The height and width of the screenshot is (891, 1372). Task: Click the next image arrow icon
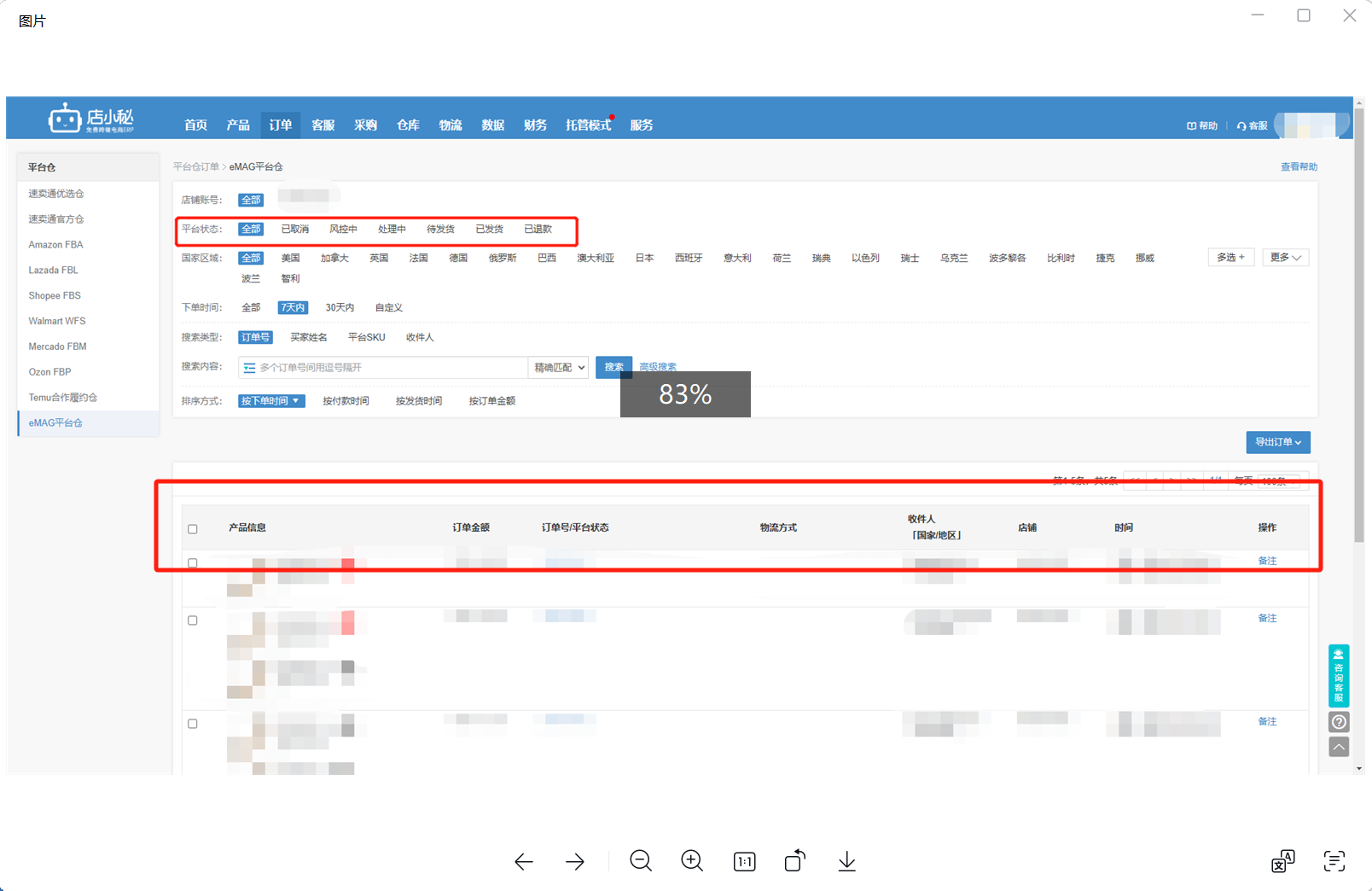point(575,862)
